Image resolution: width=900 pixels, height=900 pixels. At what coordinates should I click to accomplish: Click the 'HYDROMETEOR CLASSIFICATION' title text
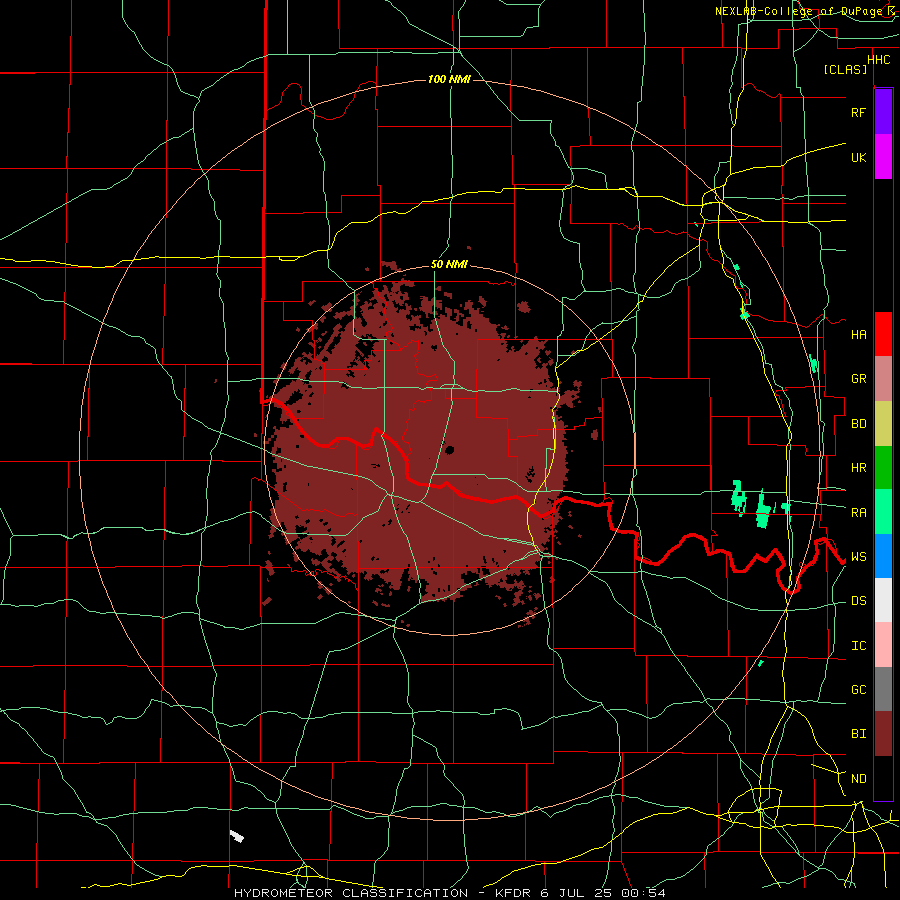[351, 893]
